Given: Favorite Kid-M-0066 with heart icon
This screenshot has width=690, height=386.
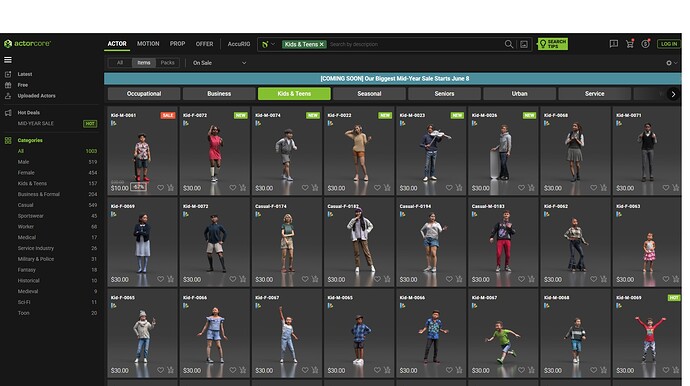Looking at the screenshot, I should coord(449,370).
